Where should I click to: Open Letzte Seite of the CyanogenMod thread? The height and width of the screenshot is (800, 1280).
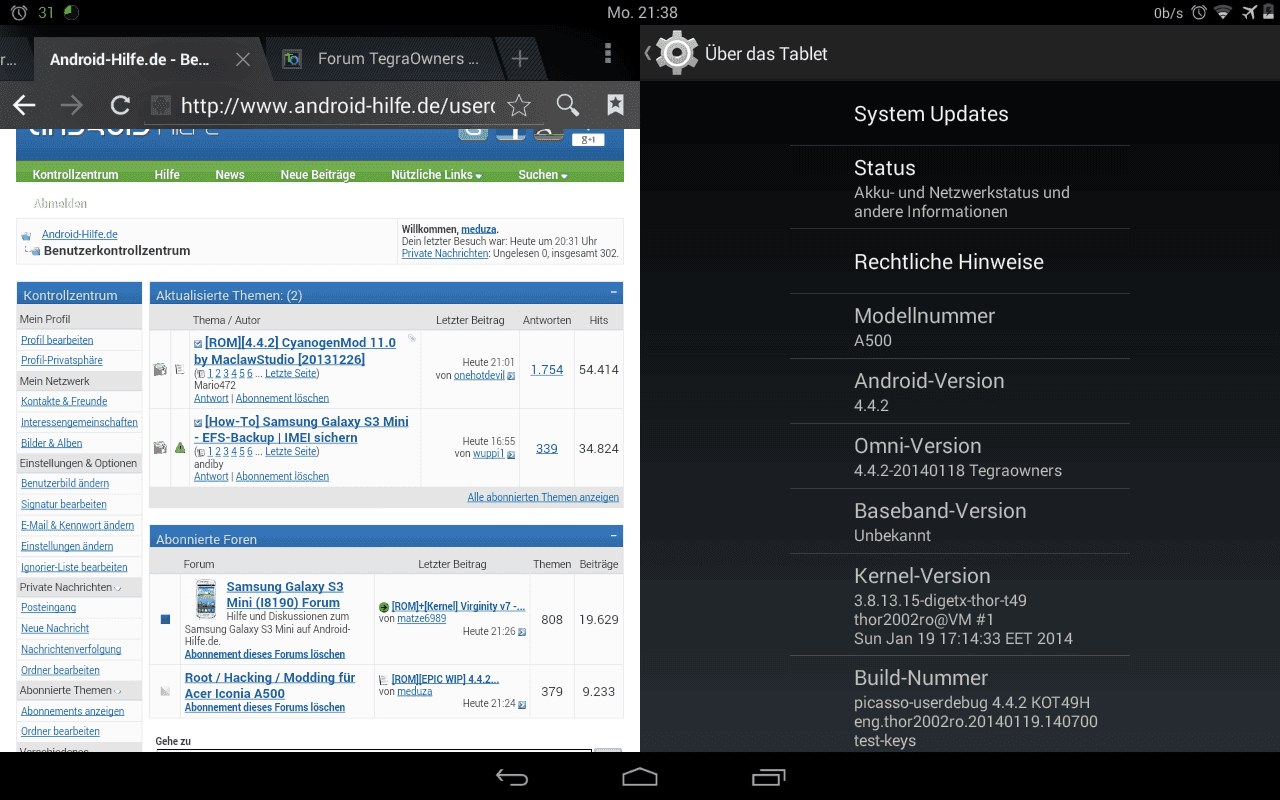pyautogui.click(x=290, y=373)
